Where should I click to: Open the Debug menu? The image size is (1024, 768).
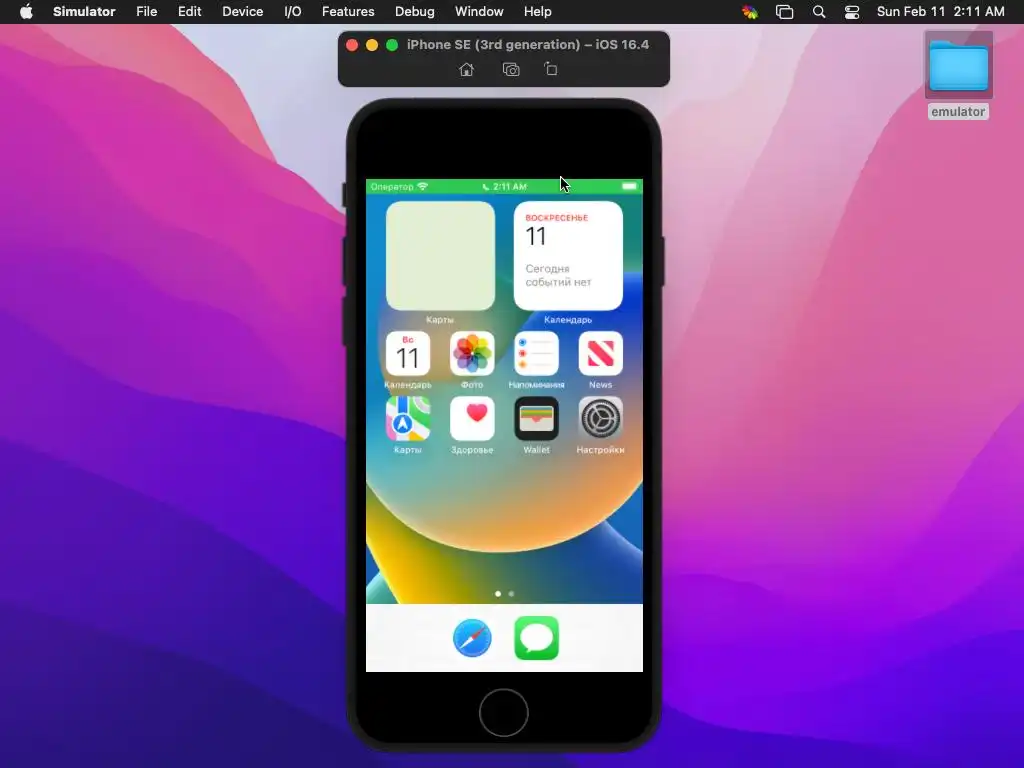[x=415, y=12]
